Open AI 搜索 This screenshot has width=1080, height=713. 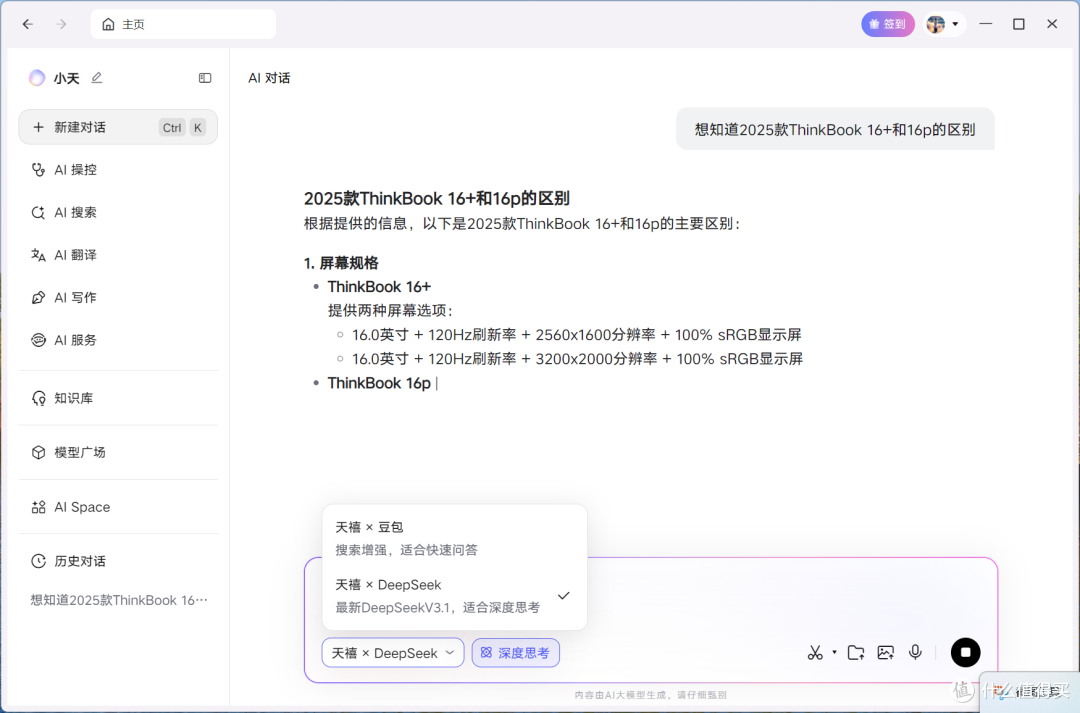(118, 212)
